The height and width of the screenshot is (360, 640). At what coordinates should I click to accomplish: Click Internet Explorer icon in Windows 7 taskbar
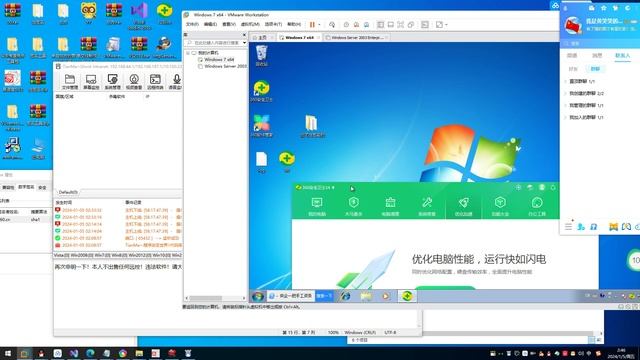click(345, 296)
